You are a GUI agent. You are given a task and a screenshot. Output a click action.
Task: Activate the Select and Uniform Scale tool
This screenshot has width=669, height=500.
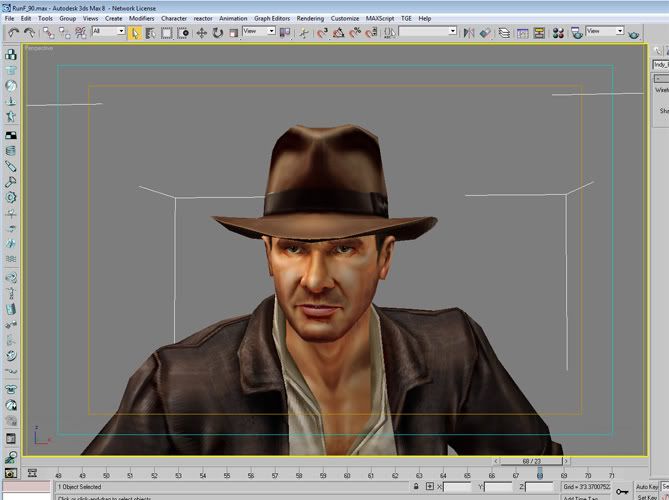click(233, 33)
